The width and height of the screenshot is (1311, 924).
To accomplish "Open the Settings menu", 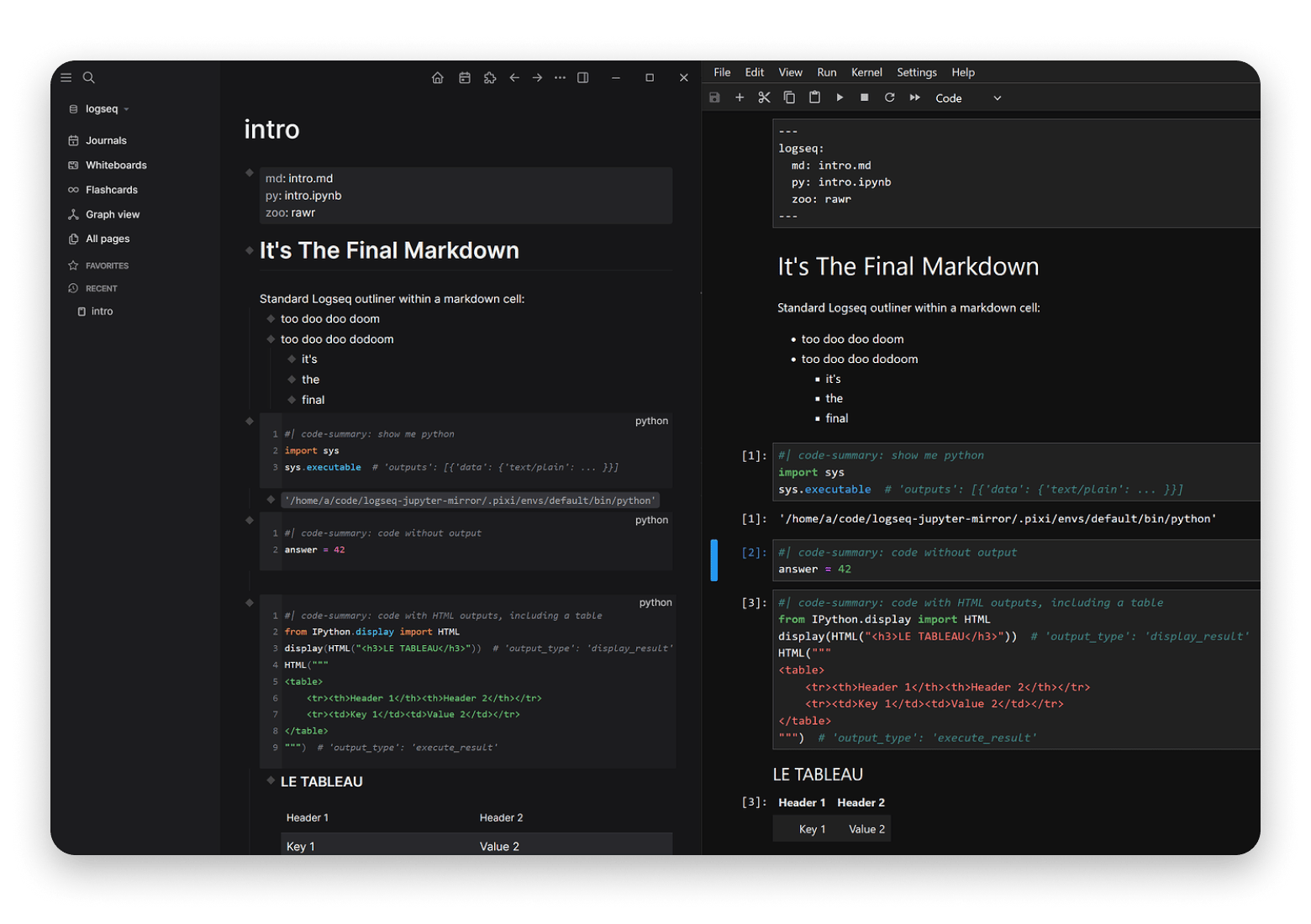I will [x=916, y=72].
